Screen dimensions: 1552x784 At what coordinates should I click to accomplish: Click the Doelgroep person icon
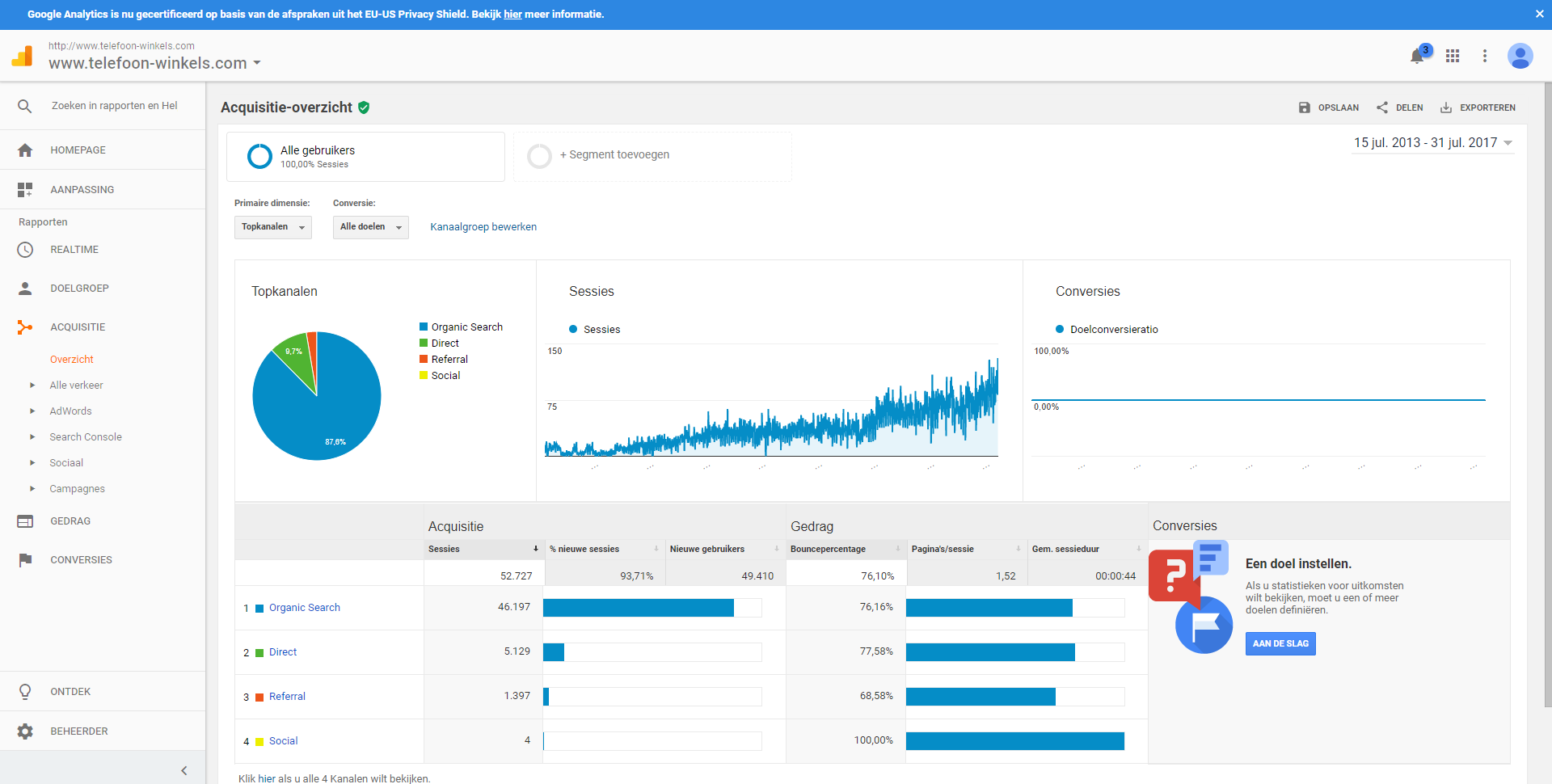point(25,289)
